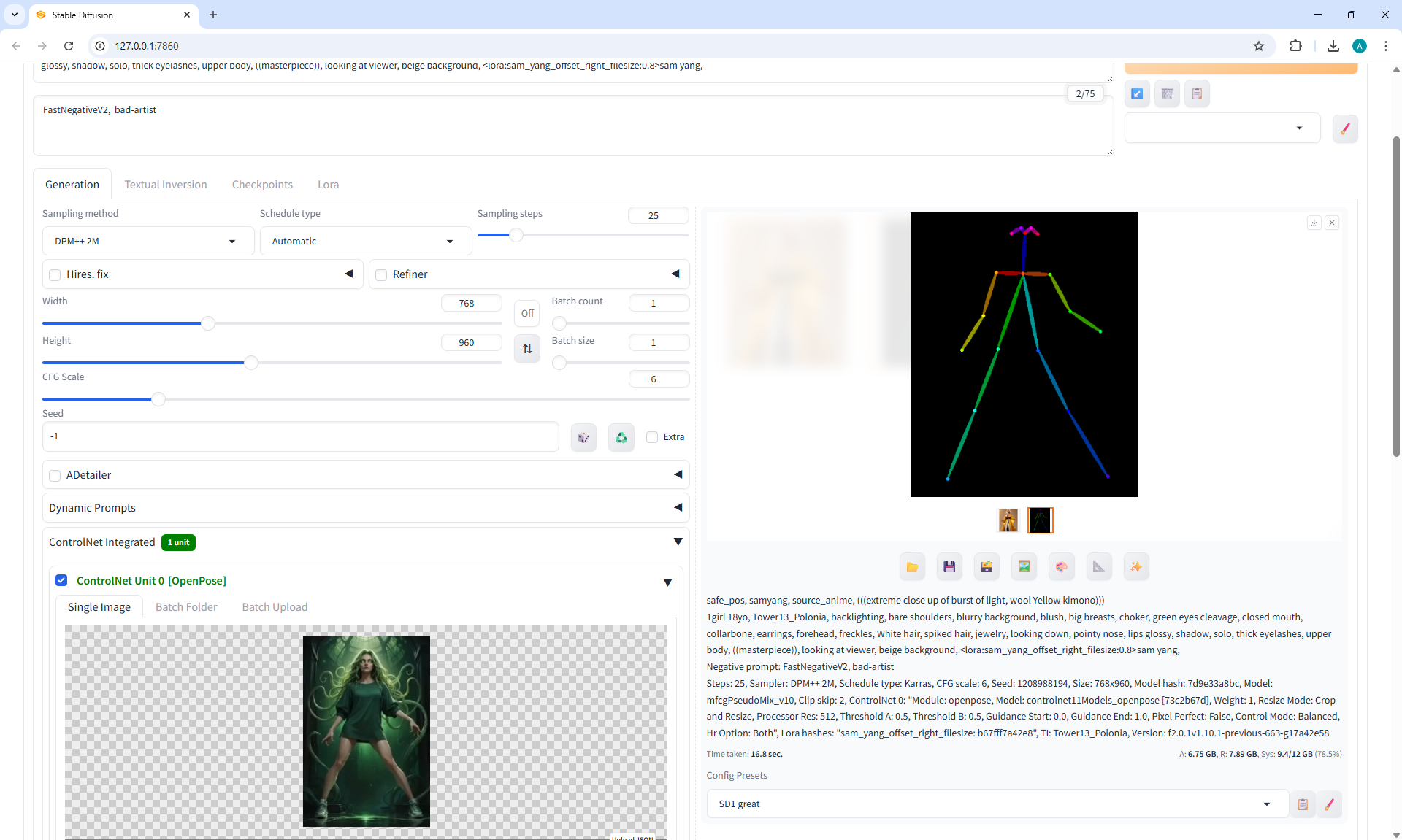Swap width and height with arrows button
This screenshot has height=840, width=1402.
tap(527, 349)
